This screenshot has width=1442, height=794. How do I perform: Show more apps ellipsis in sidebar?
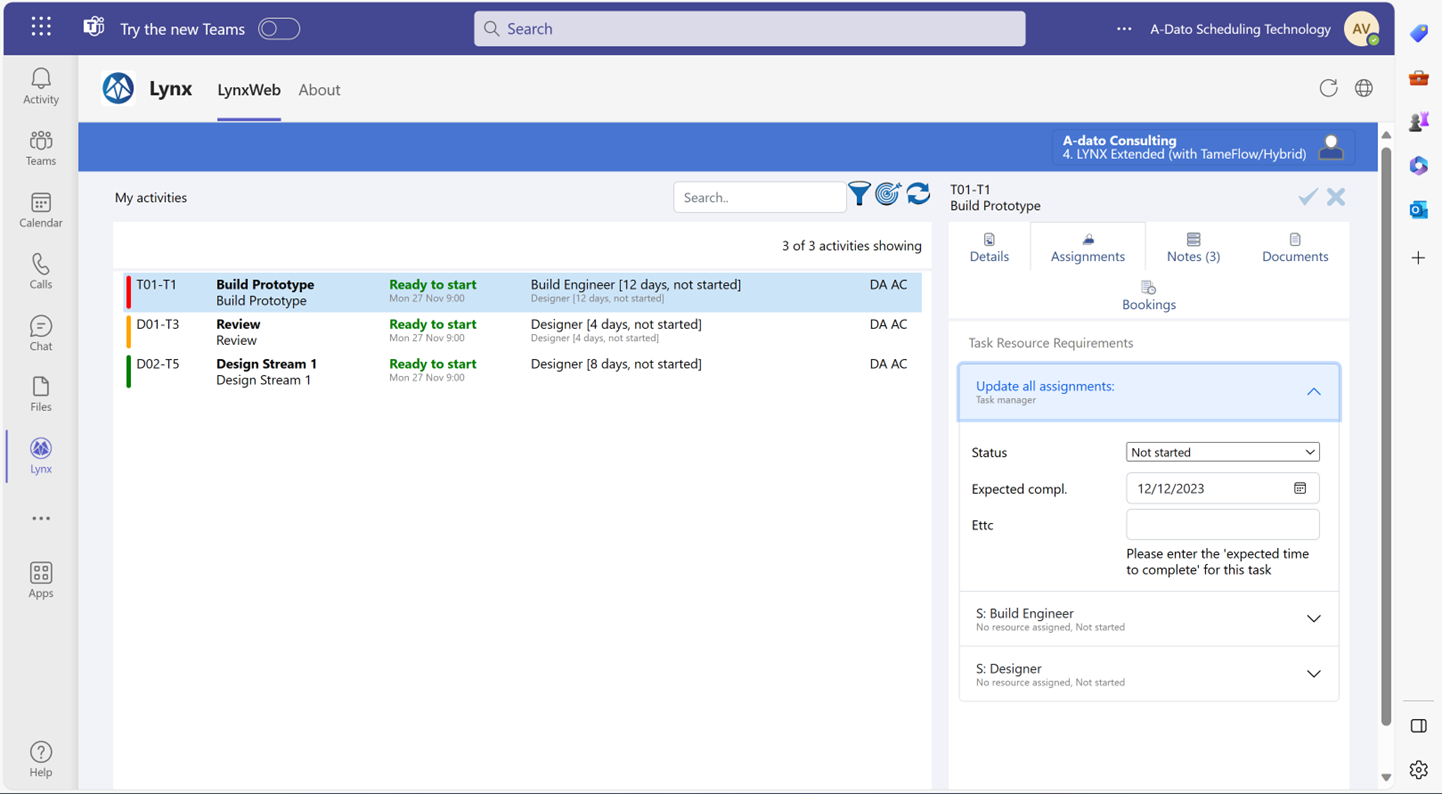click(x=41, y=518)
